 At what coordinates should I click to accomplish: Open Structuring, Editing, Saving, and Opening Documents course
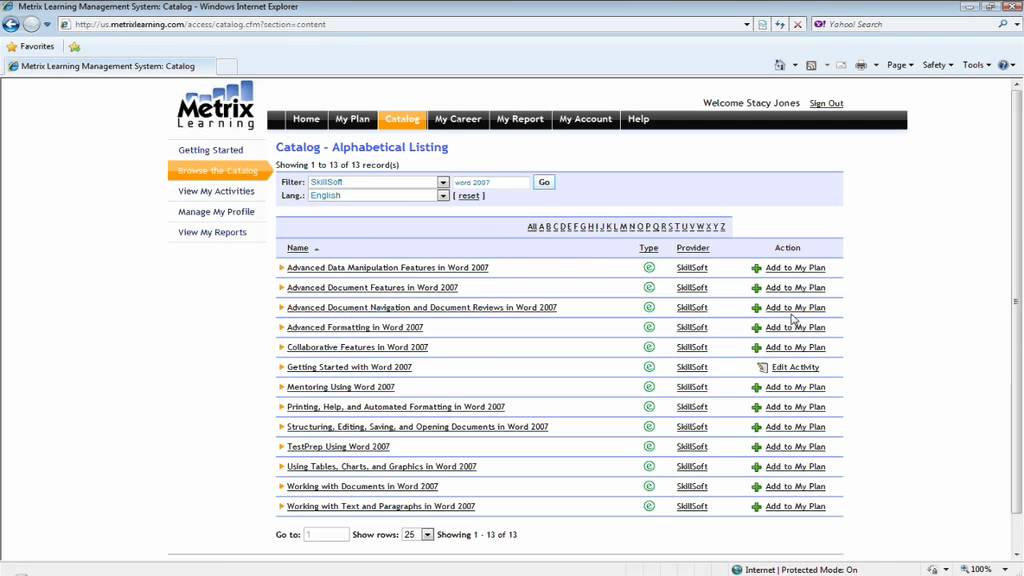pos(417,426)
